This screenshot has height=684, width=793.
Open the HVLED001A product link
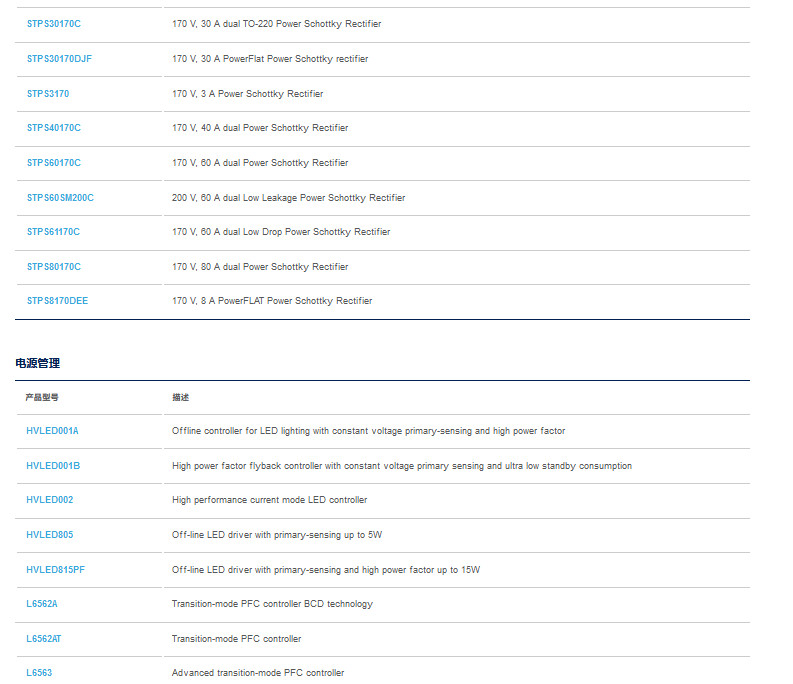[x=52, y=431]
